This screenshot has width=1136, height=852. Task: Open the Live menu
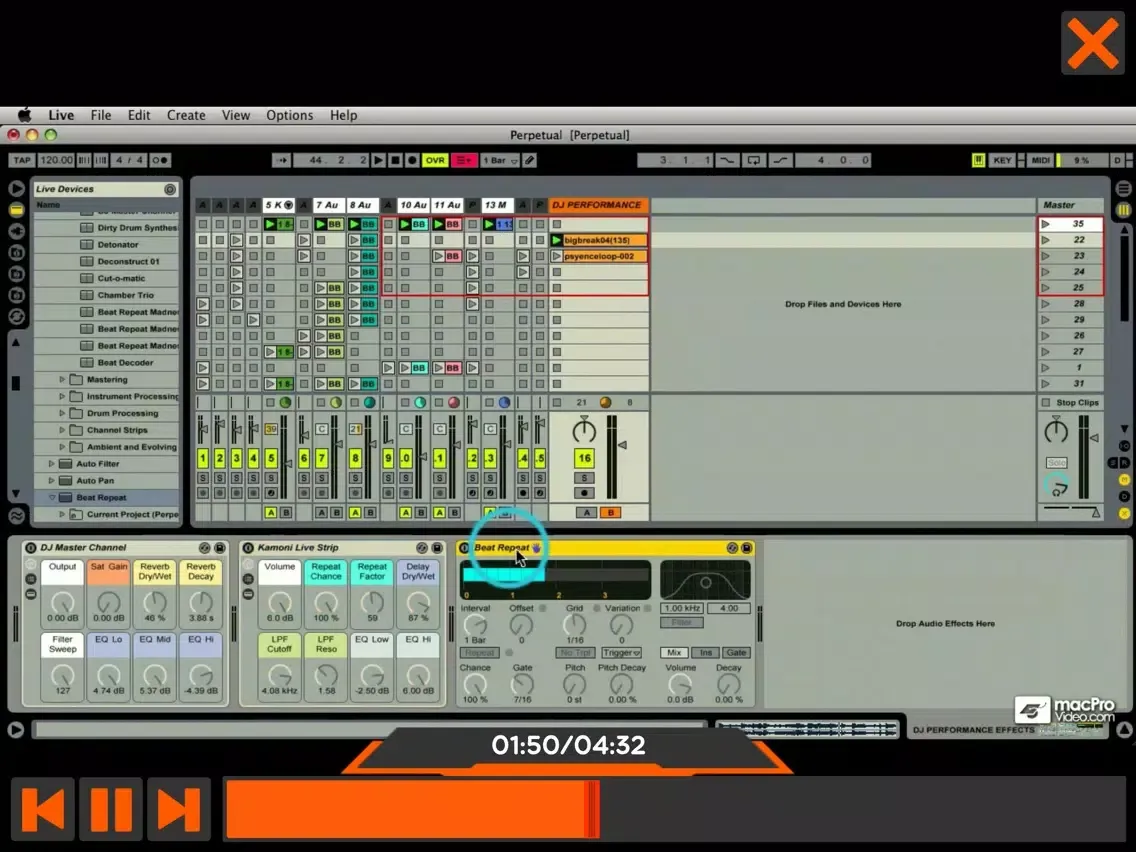coord(61,115)
